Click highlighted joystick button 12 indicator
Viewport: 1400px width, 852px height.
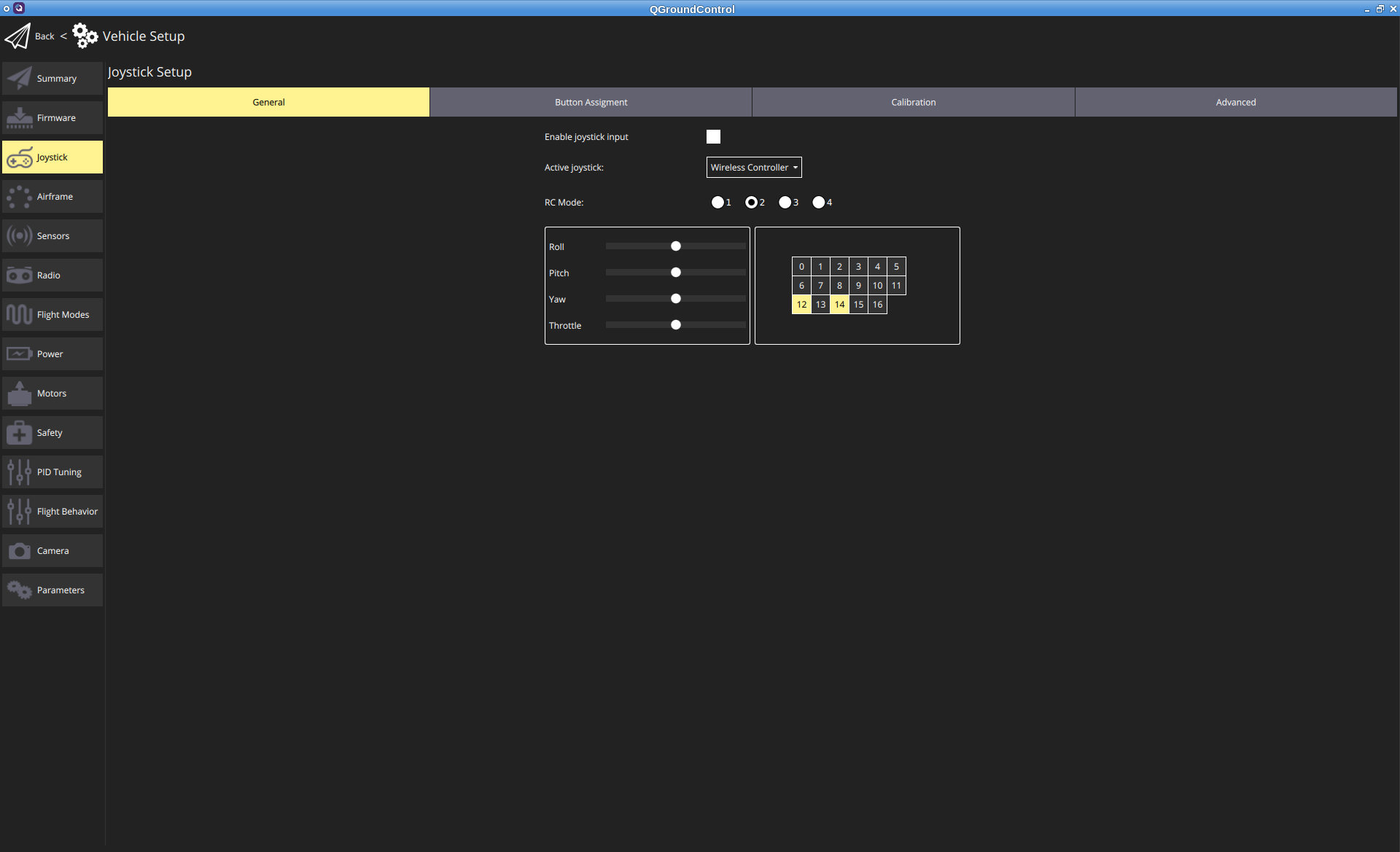click(x=801, y=305)
